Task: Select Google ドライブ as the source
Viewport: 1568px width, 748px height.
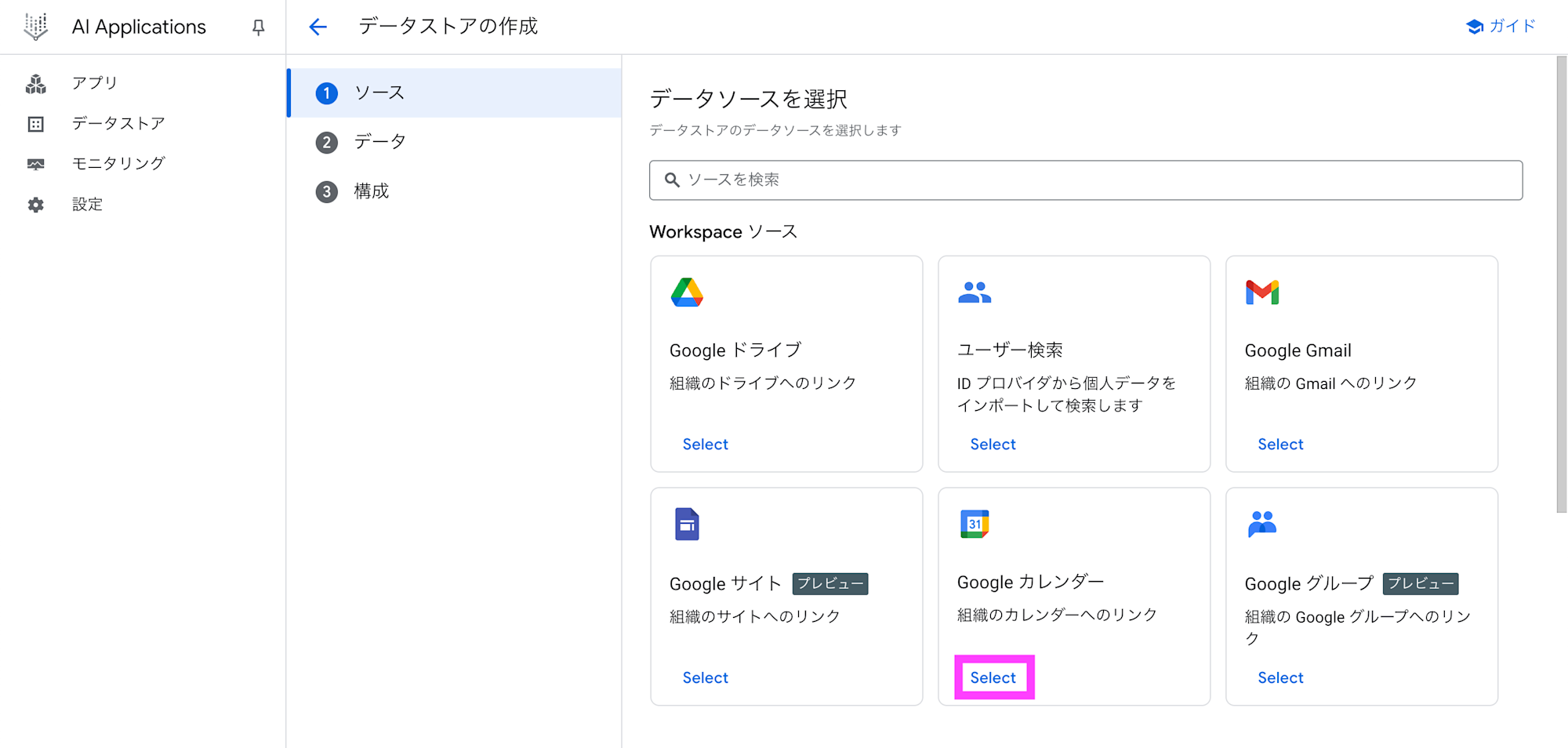Action: pos(706,445)
